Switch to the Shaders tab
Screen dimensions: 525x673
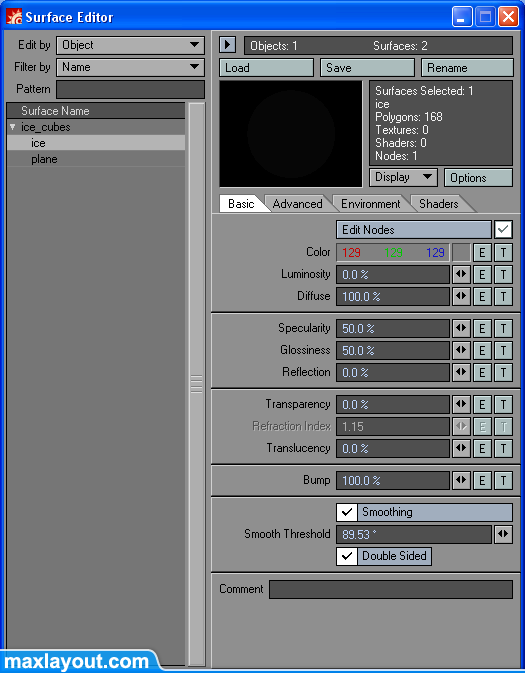(439, 204)
